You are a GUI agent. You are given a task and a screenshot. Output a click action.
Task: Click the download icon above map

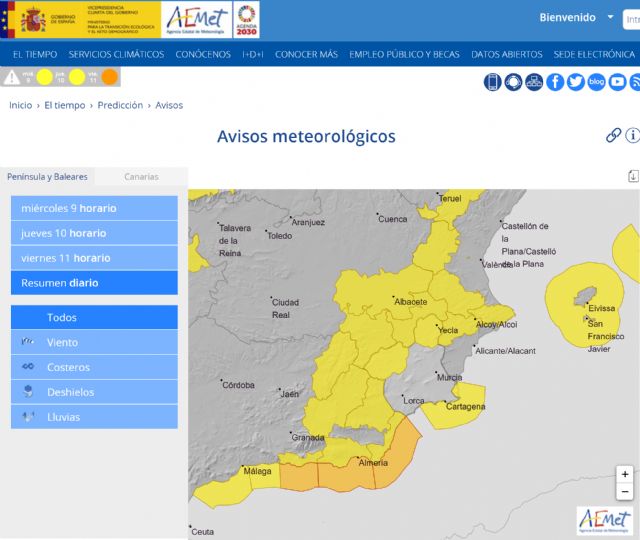(x=633, y=176)
